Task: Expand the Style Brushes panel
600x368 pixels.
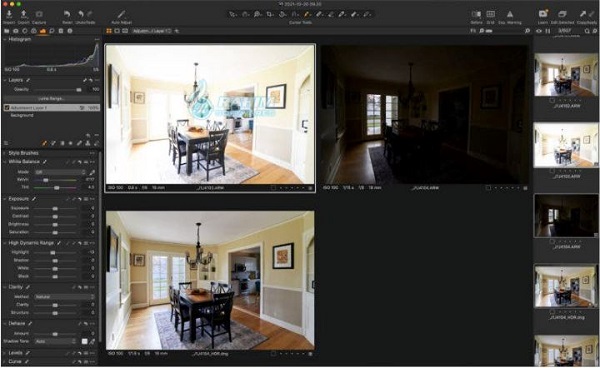Action: (5, 153)
